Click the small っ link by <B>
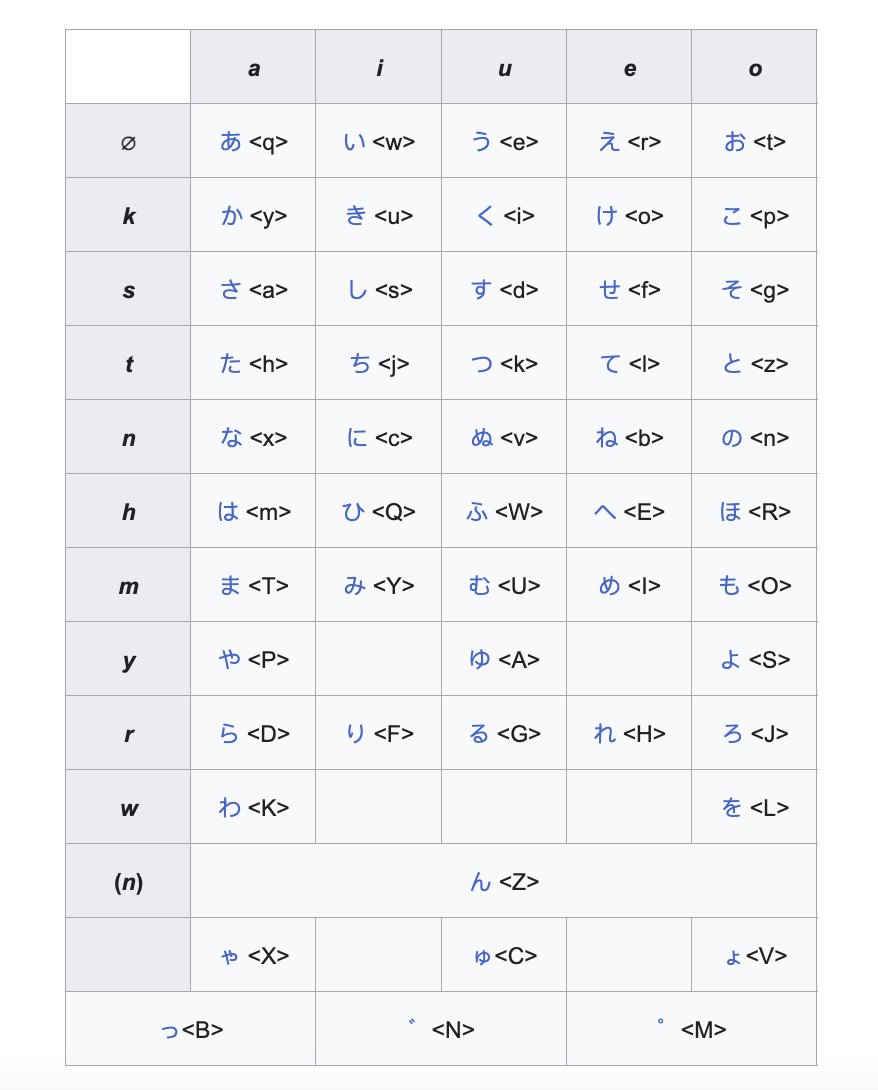The width and height of the screenshot is (878, 1090). pos(170,1030)
